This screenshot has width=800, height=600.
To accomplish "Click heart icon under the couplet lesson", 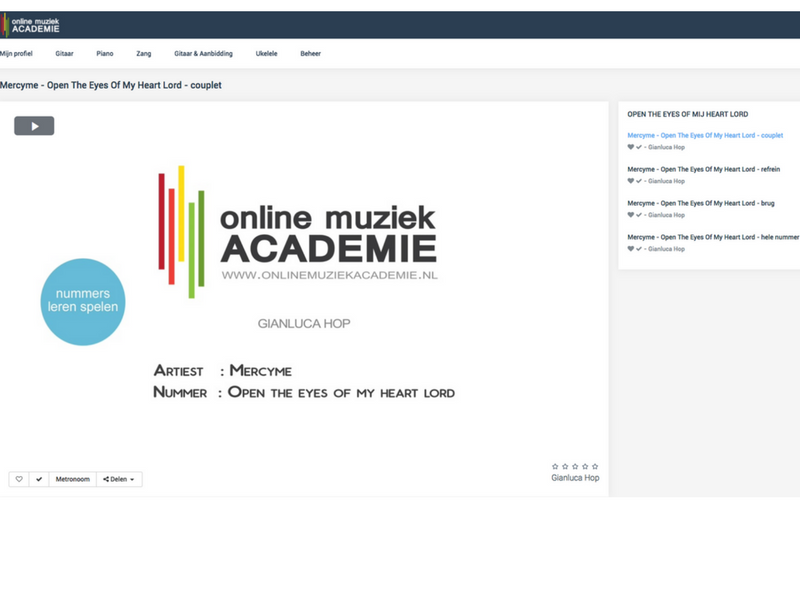I will 631,147.
